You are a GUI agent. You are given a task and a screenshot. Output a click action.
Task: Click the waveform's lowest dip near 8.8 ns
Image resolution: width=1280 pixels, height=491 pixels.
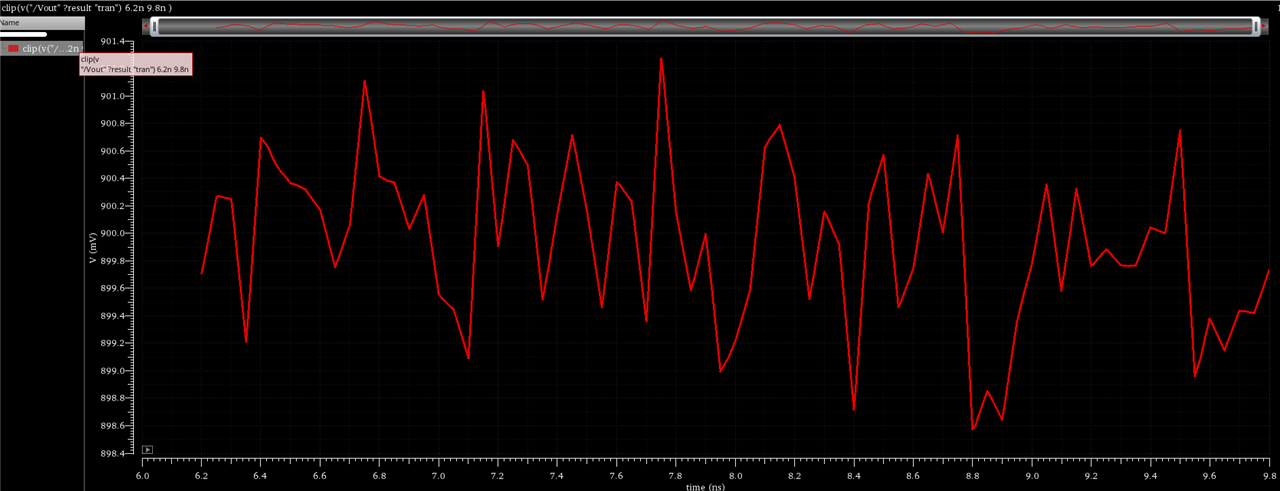(973, 429)
